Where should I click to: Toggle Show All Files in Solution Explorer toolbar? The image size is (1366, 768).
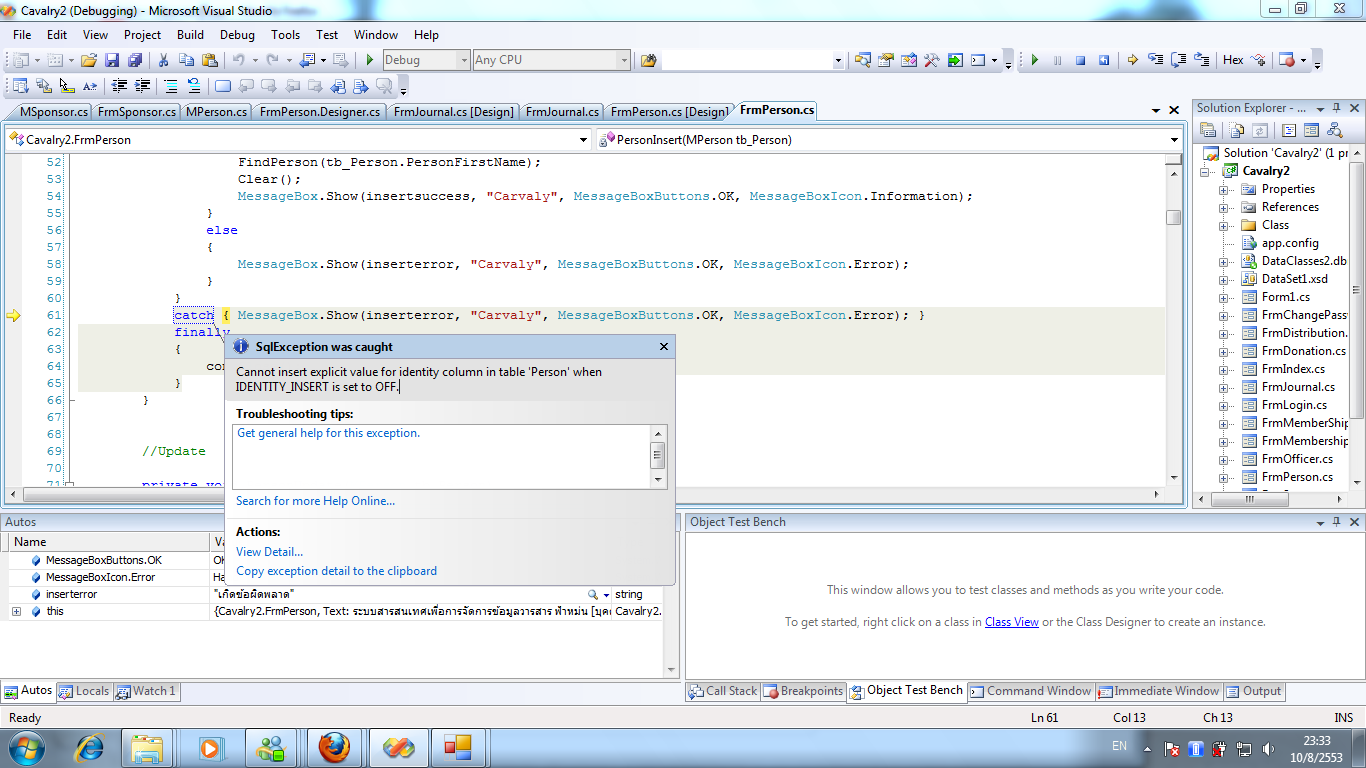pyautogui.click(x=1237, y=130)
